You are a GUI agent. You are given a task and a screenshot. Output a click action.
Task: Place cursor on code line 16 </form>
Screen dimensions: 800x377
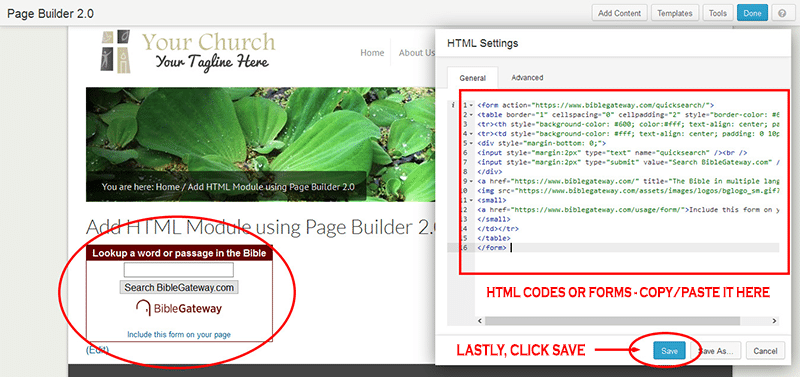(492, 247)
